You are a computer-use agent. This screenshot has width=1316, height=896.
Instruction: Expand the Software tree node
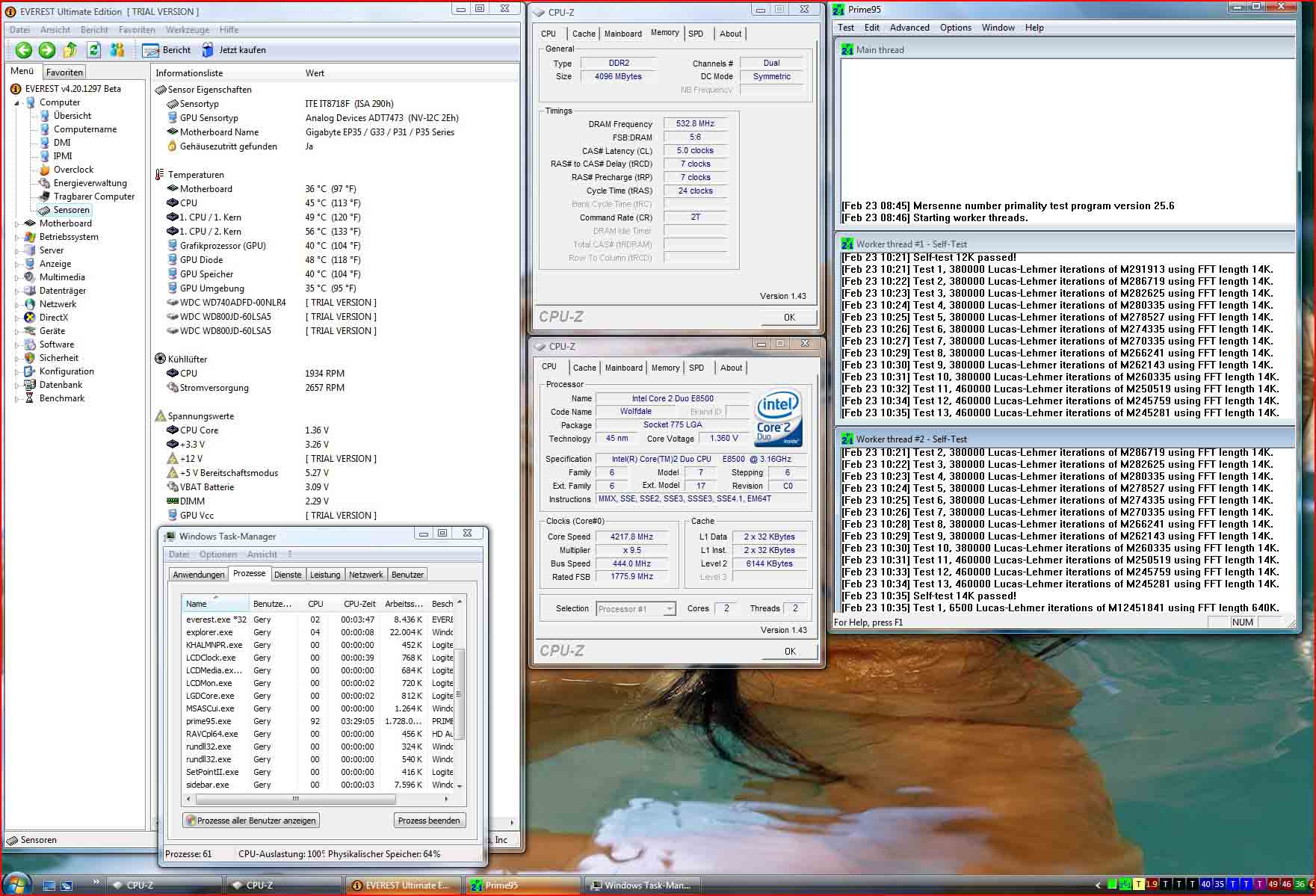(17, 345)
